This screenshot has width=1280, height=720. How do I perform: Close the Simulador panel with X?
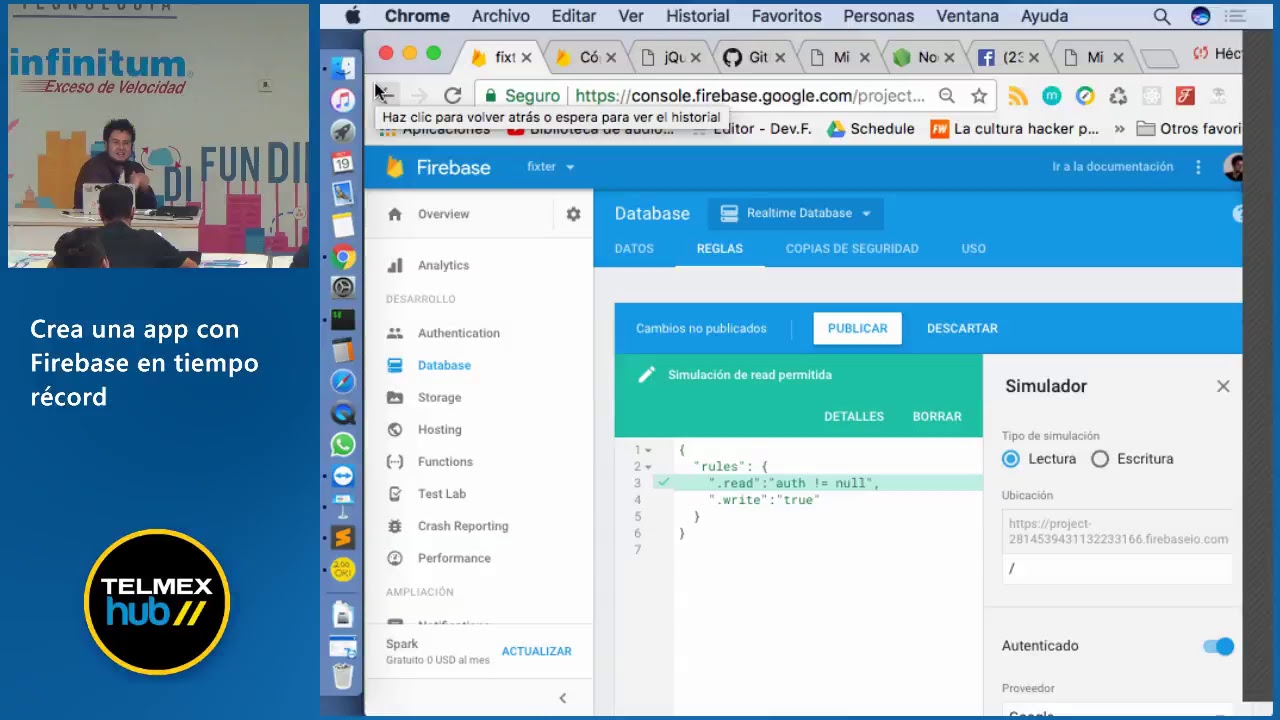pos(1223,386)
